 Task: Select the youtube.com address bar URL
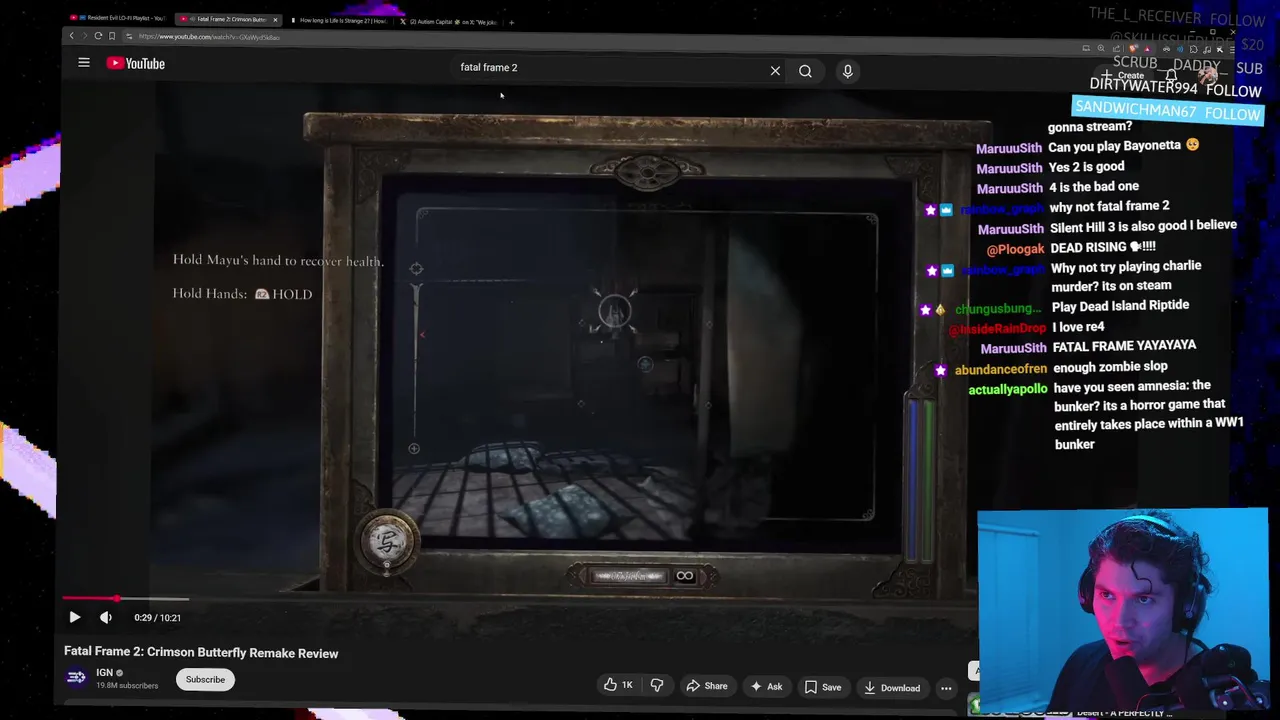[209, 37]
